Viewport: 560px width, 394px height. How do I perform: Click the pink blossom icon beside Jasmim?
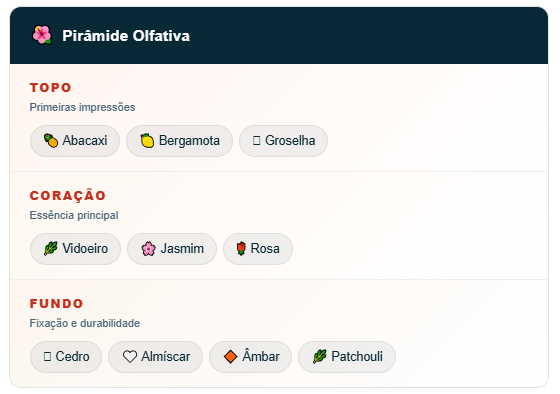149,248
